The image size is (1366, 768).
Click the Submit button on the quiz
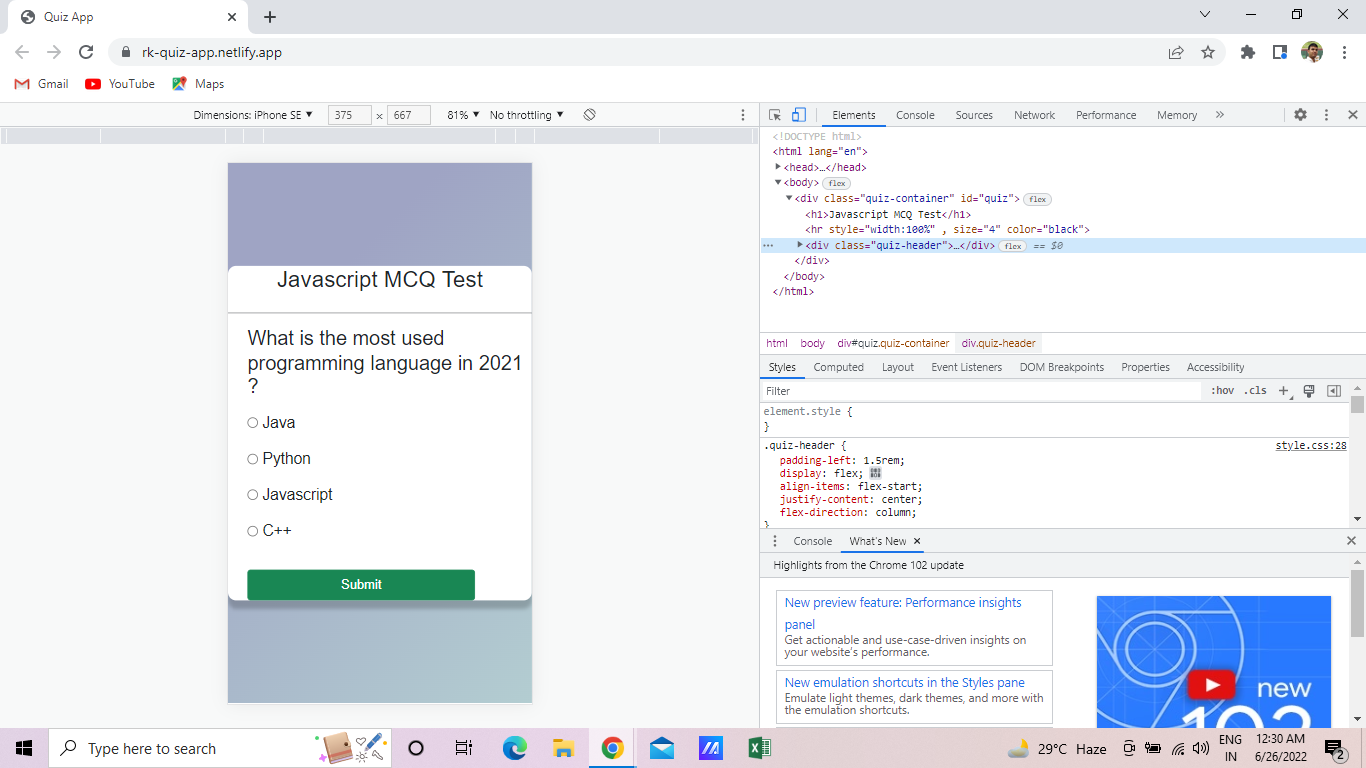pyautogui.click(x=360, y=584)
